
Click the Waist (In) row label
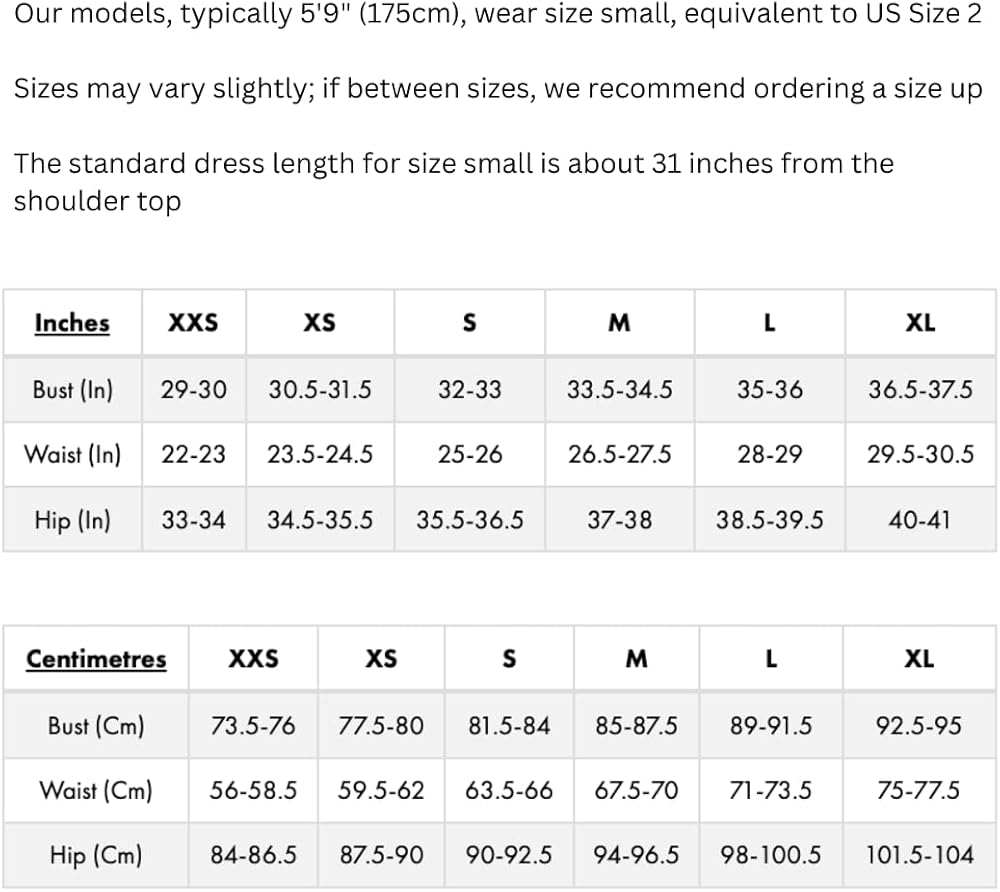pyautogui.click(x=72, y=455)
